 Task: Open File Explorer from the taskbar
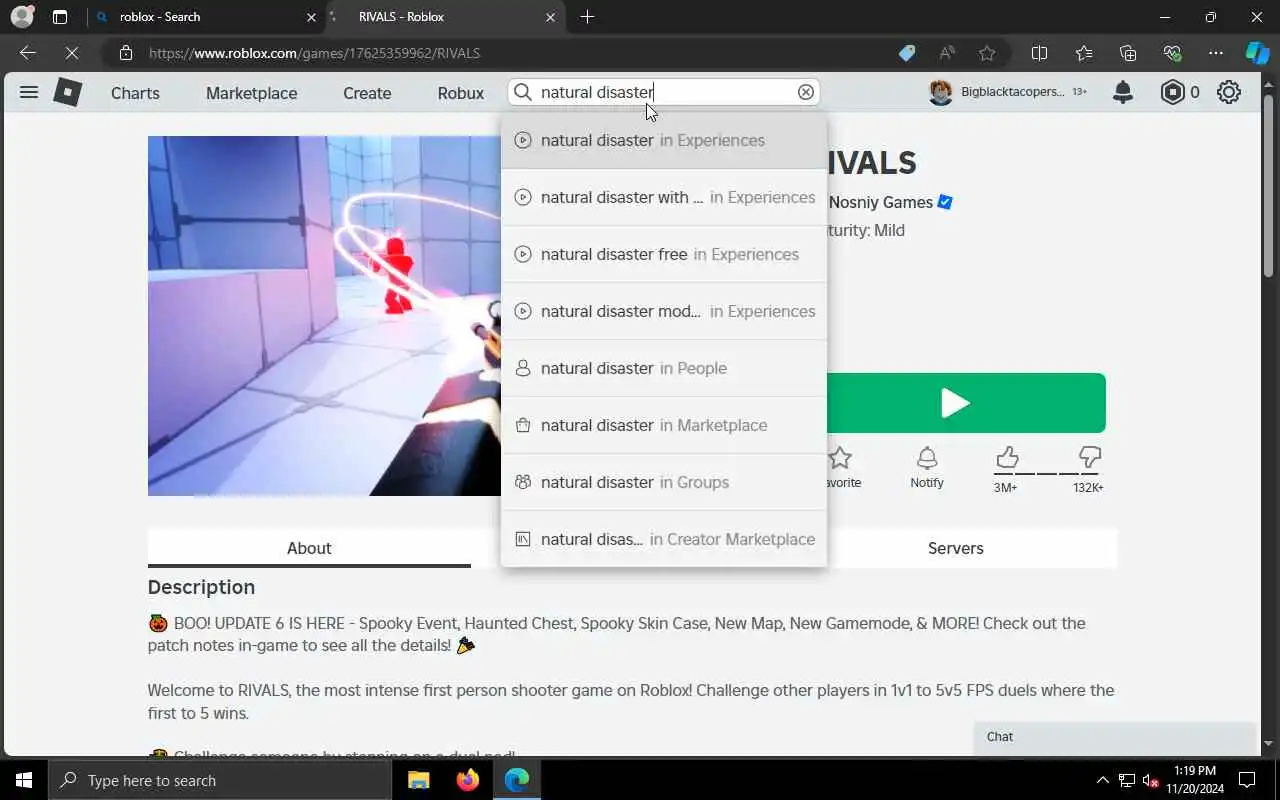point(418,780)
